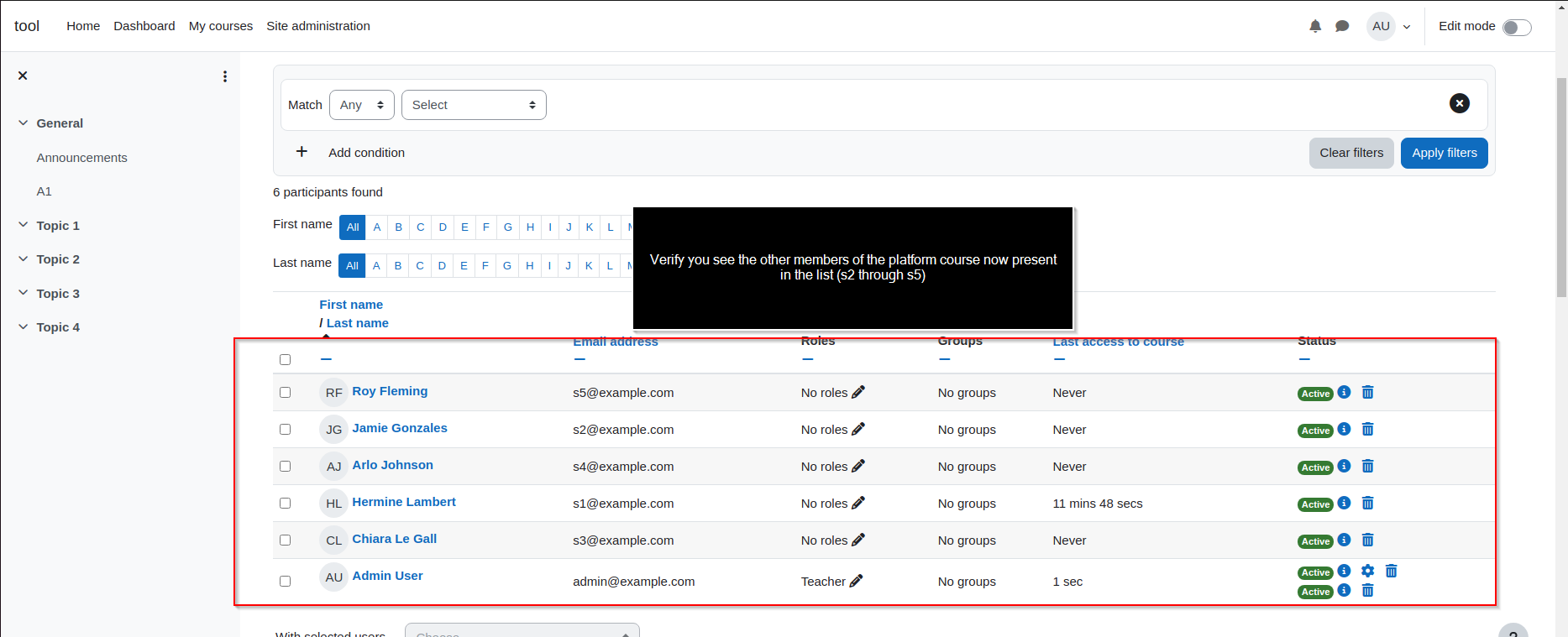Edit roles pencil for Jamie Gonzales
This screenshot has width=1568, height=637.
[858, 429]
